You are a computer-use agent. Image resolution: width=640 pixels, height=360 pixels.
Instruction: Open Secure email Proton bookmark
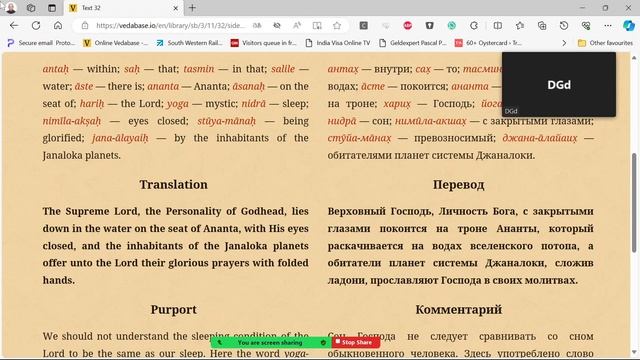pos(41,42)
